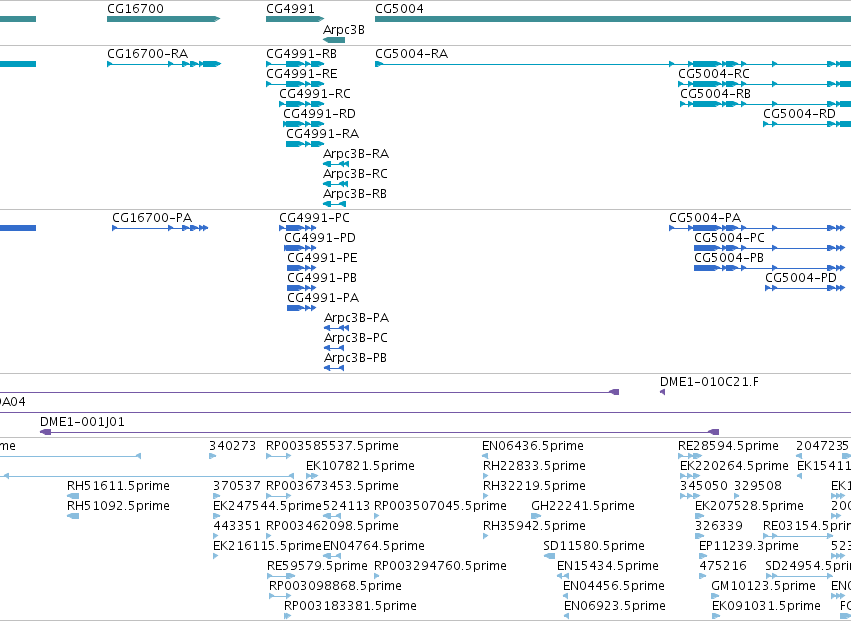Select protein Arpc3B-PB

point(355,358)
